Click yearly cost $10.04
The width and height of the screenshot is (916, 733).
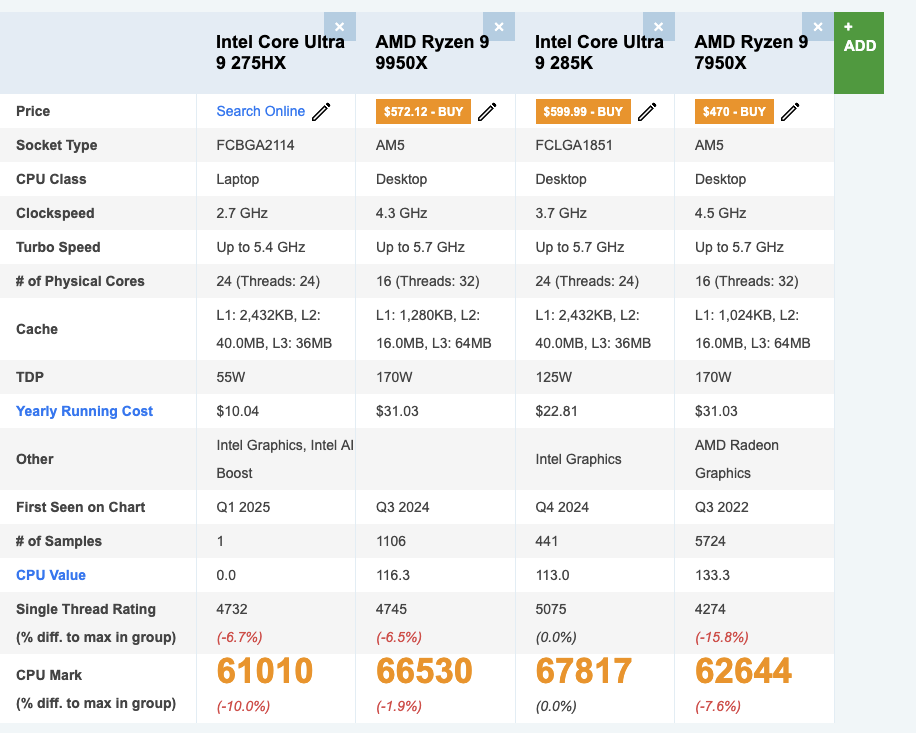coord(237,411)
